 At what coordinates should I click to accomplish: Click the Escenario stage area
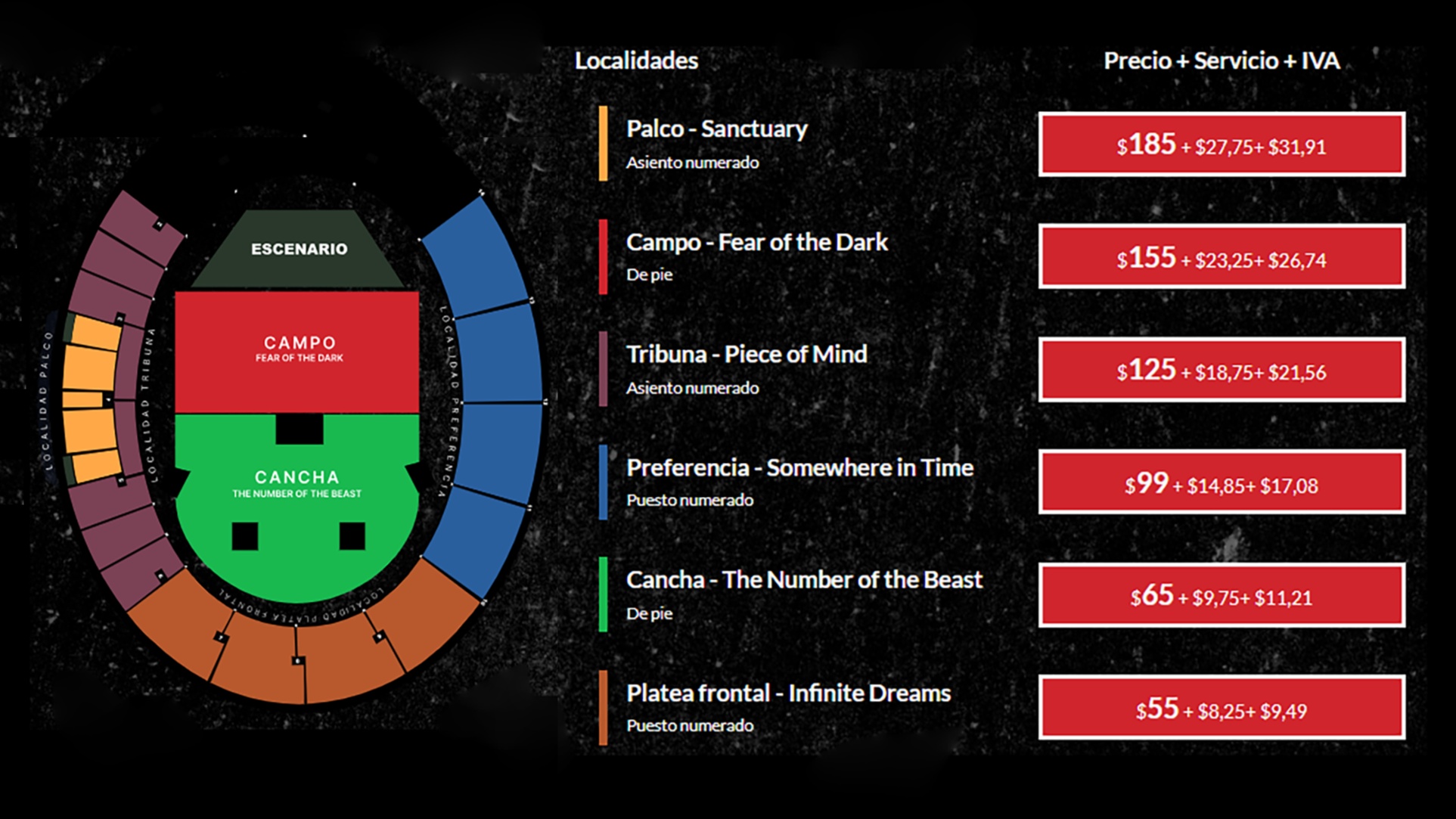299,249
